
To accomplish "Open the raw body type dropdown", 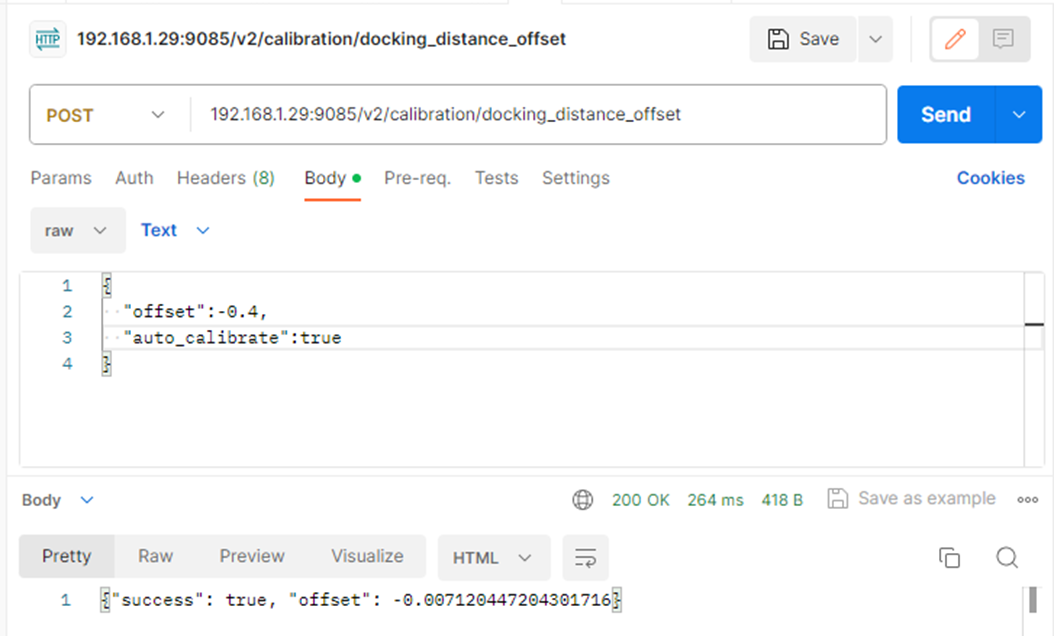I will click(77, 230).
